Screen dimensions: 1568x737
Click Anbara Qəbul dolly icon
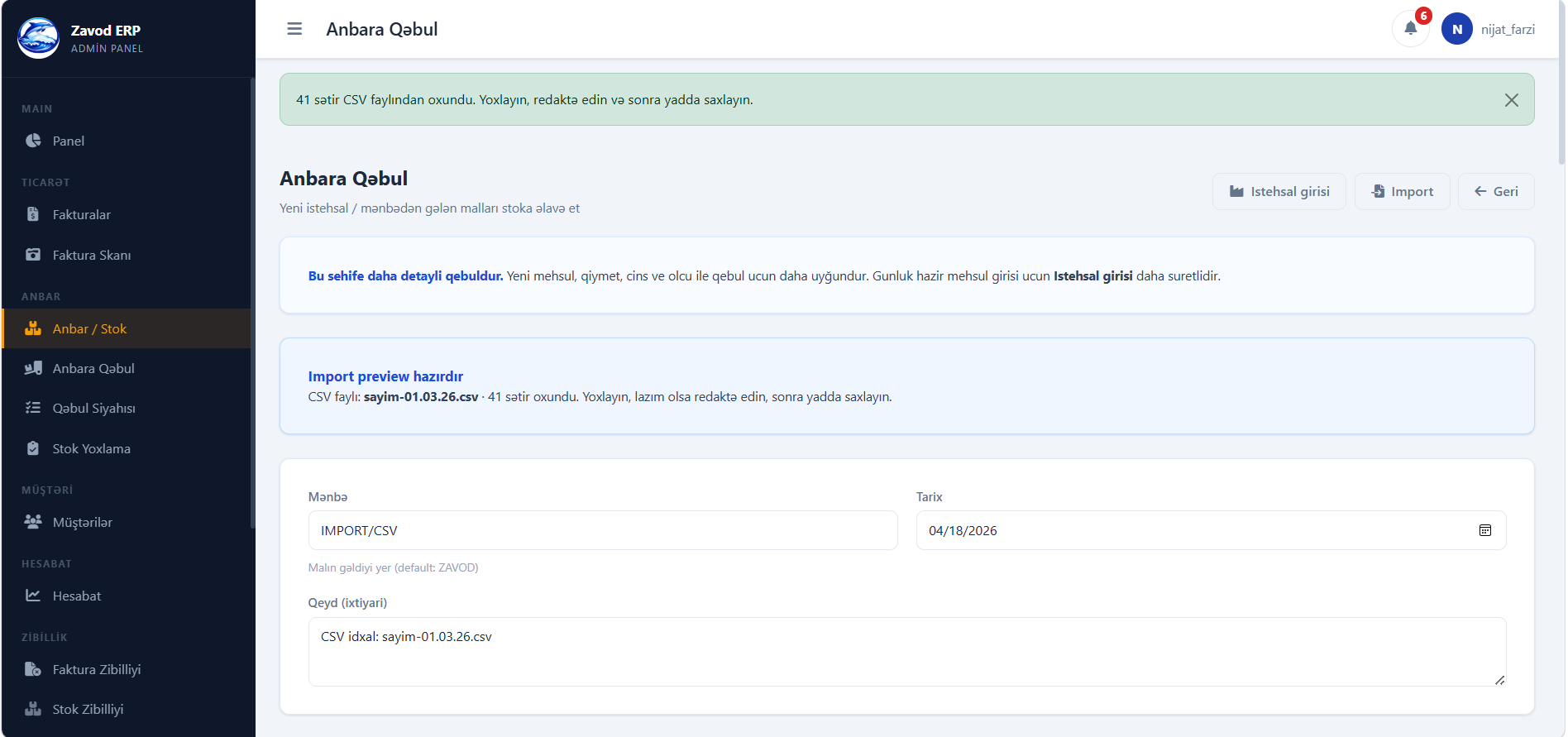click(33, 368)
